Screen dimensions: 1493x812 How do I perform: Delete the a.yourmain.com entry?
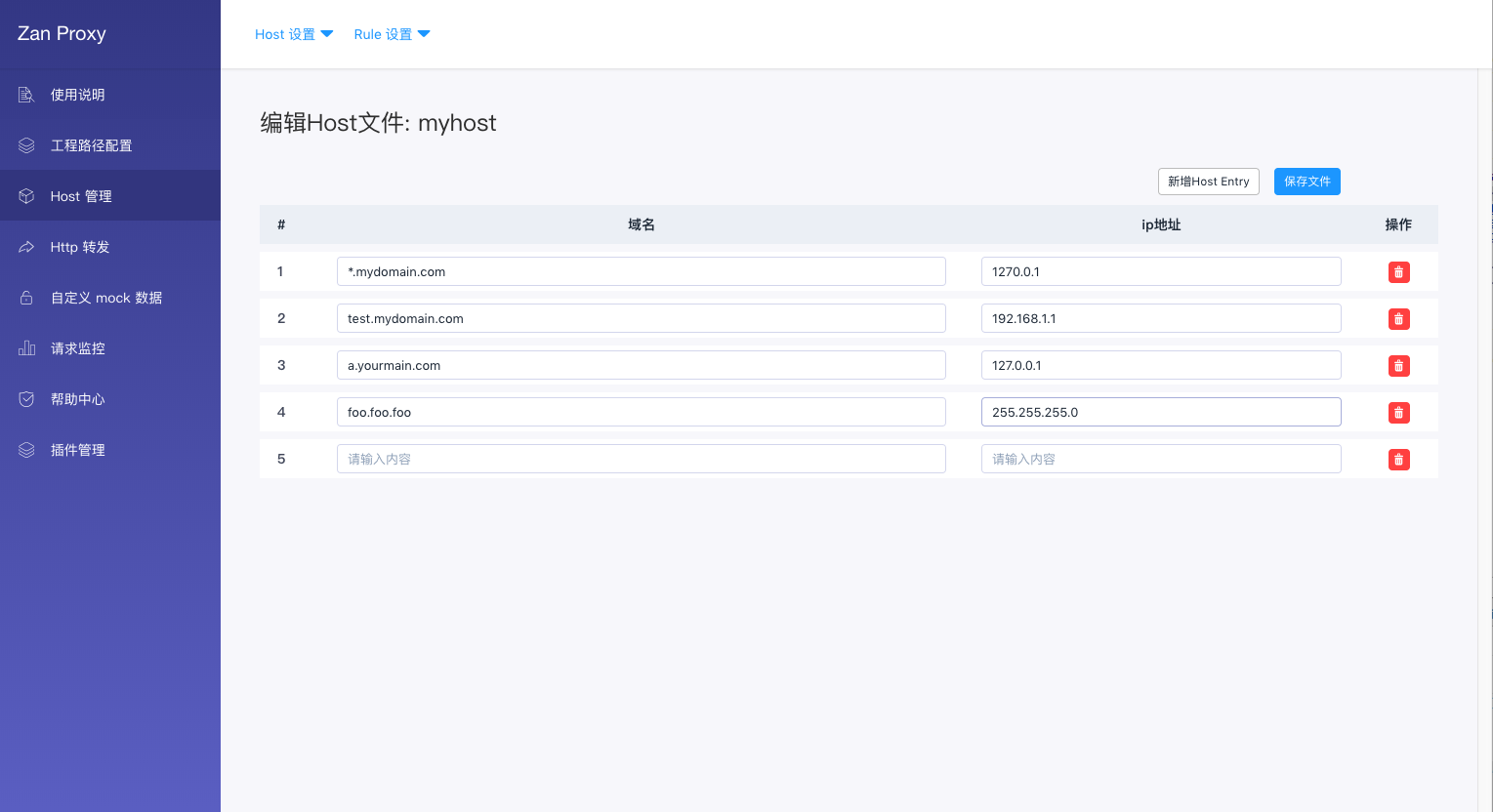(x=1398, y=365)
